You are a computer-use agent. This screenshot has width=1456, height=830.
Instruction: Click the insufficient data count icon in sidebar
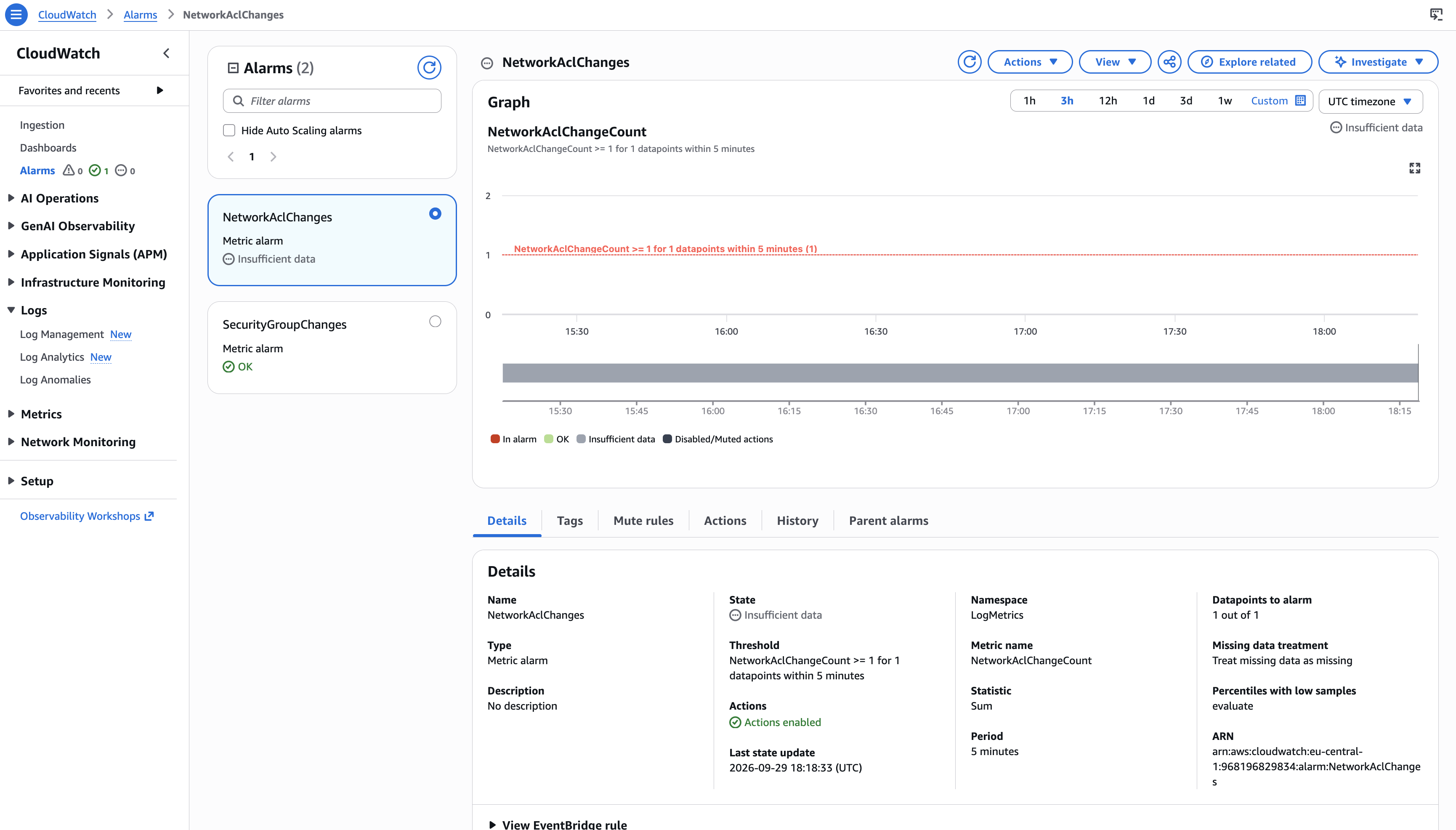coord(121,170)
